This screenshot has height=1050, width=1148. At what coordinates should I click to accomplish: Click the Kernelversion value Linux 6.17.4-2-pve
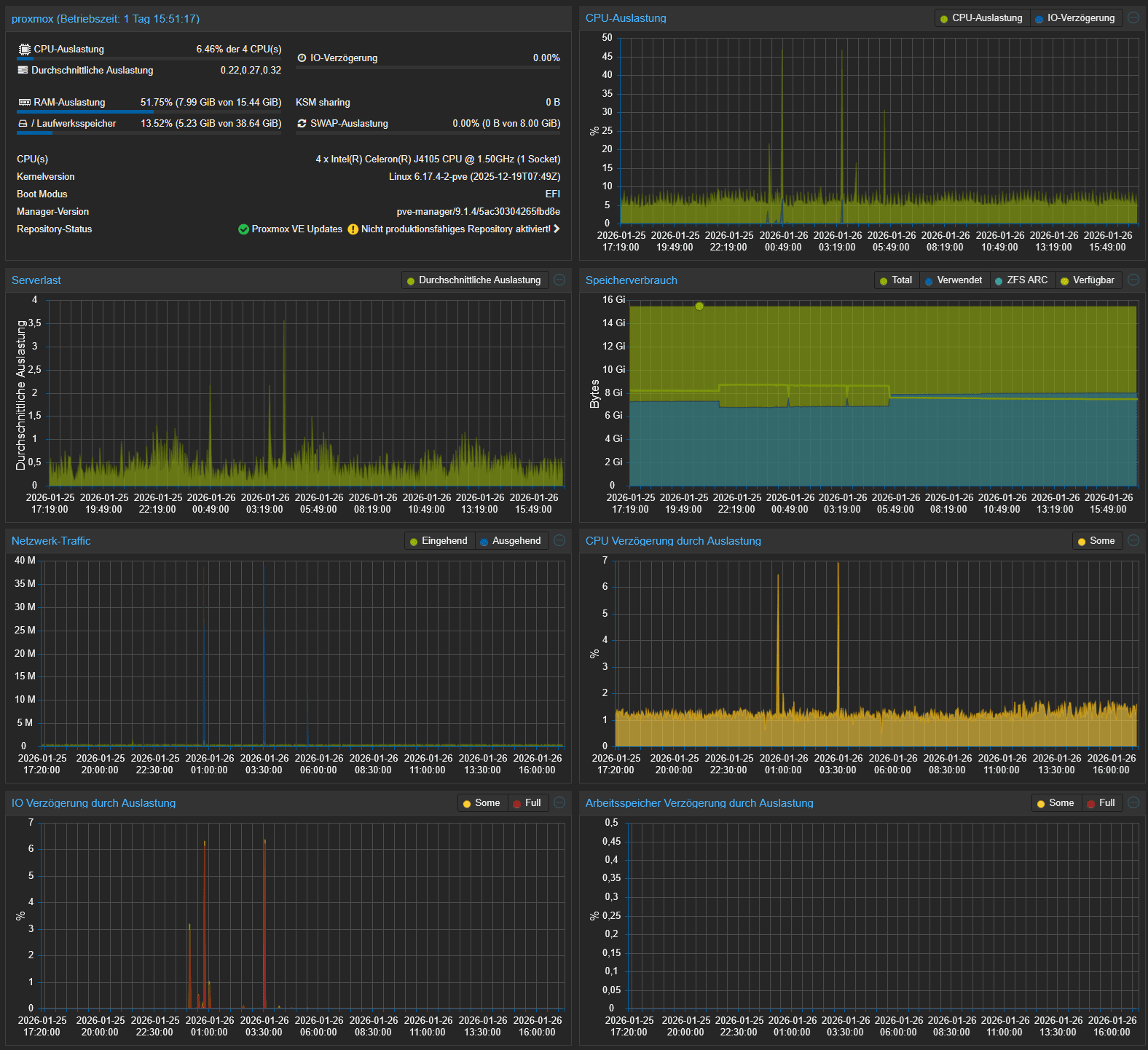tap(474, 177)
